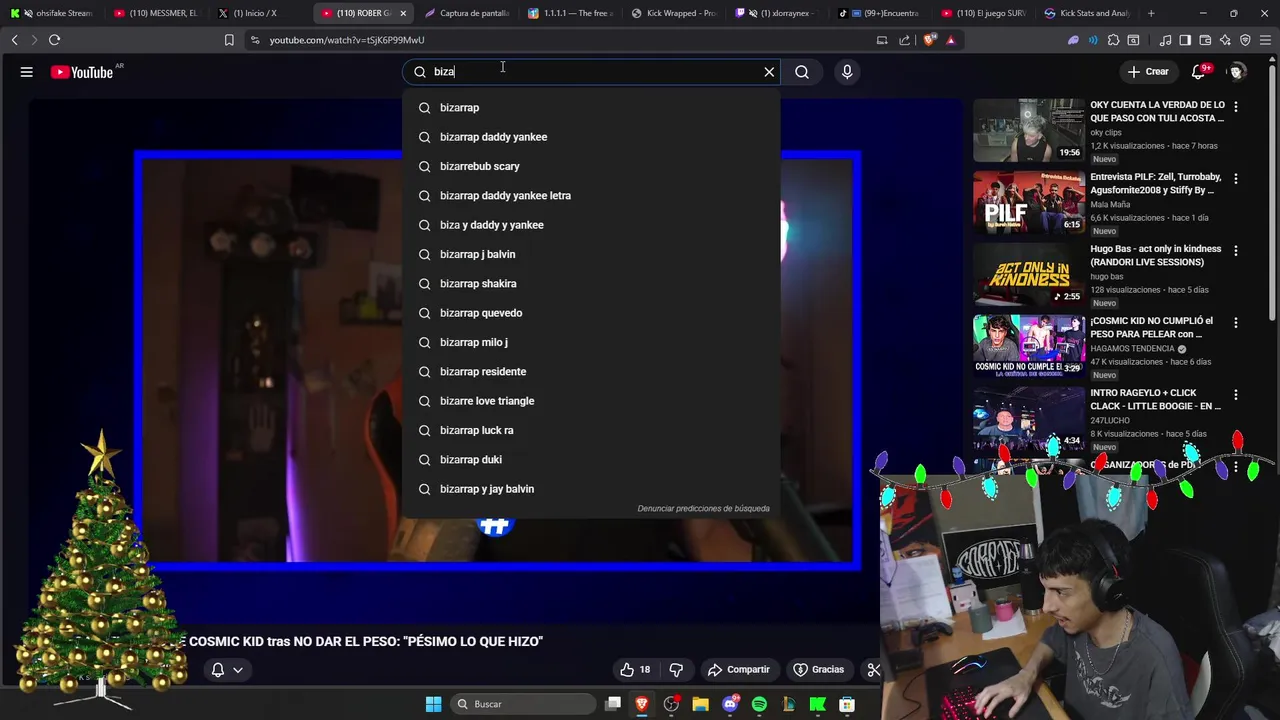
Task: Open the 'OKY CUENTA LA VERDAD' video thumbnail
Action: (x=1029, y=129)
